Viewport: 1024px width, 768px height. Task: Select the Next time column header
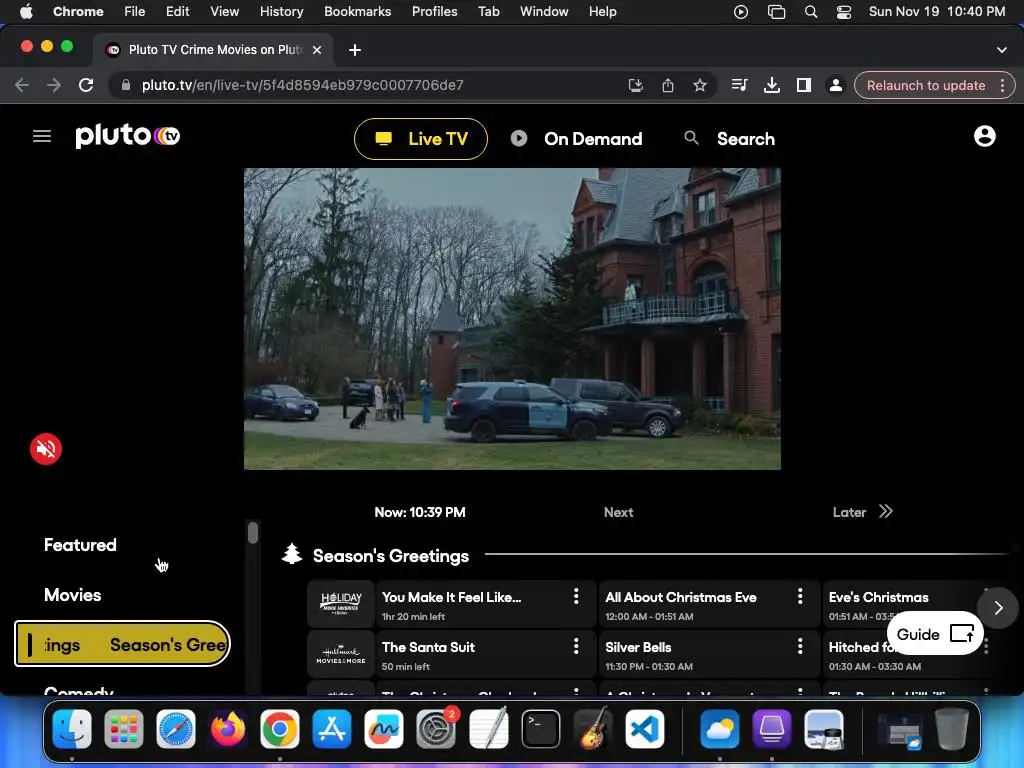click(x=618, y=512)
